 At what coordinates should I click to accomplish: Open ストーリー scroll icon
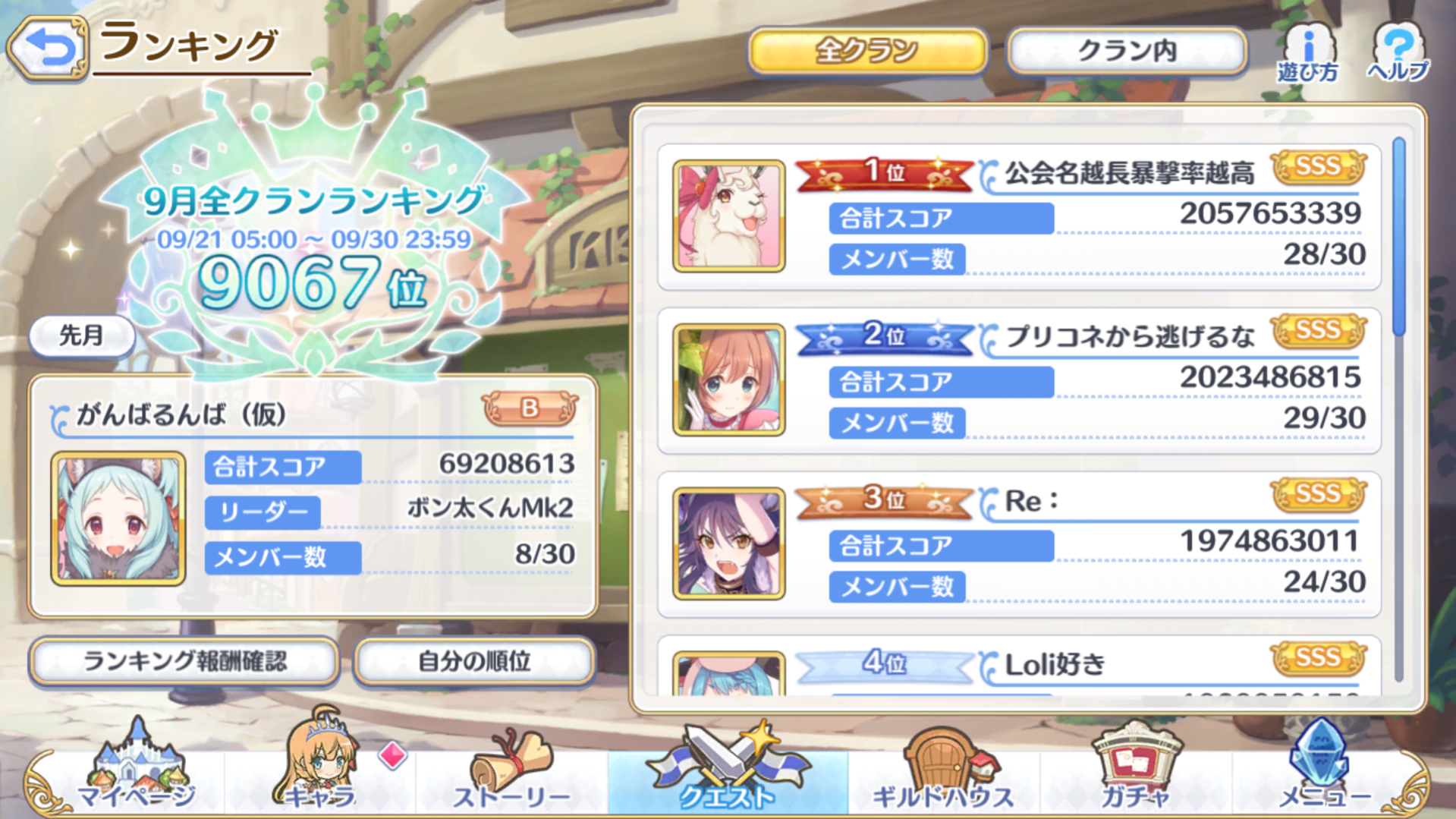pyautogui.click(x=511, y=768)
